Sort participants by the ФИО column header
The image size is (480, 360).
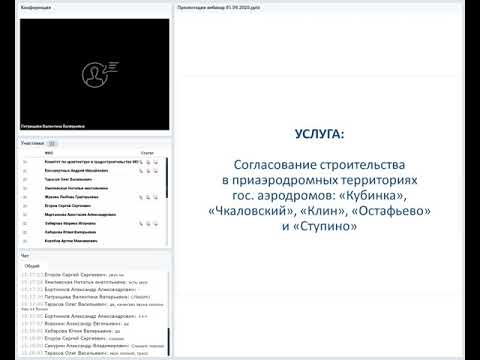(49, 153)
